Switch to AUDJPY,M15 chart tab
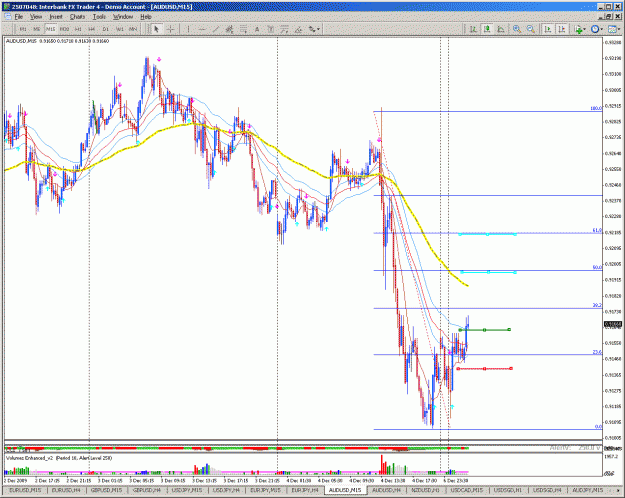The width and height of the screenshot is (625, 498). pos(587,490)
